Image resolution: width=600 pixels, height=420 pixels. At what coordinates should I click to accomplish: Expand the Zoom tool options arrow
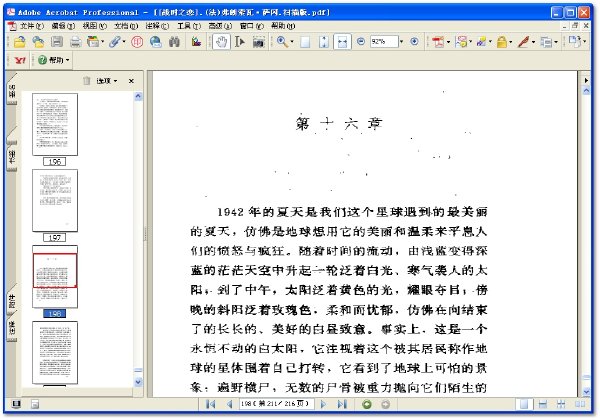pyautogui.click(x=292, y=42)
